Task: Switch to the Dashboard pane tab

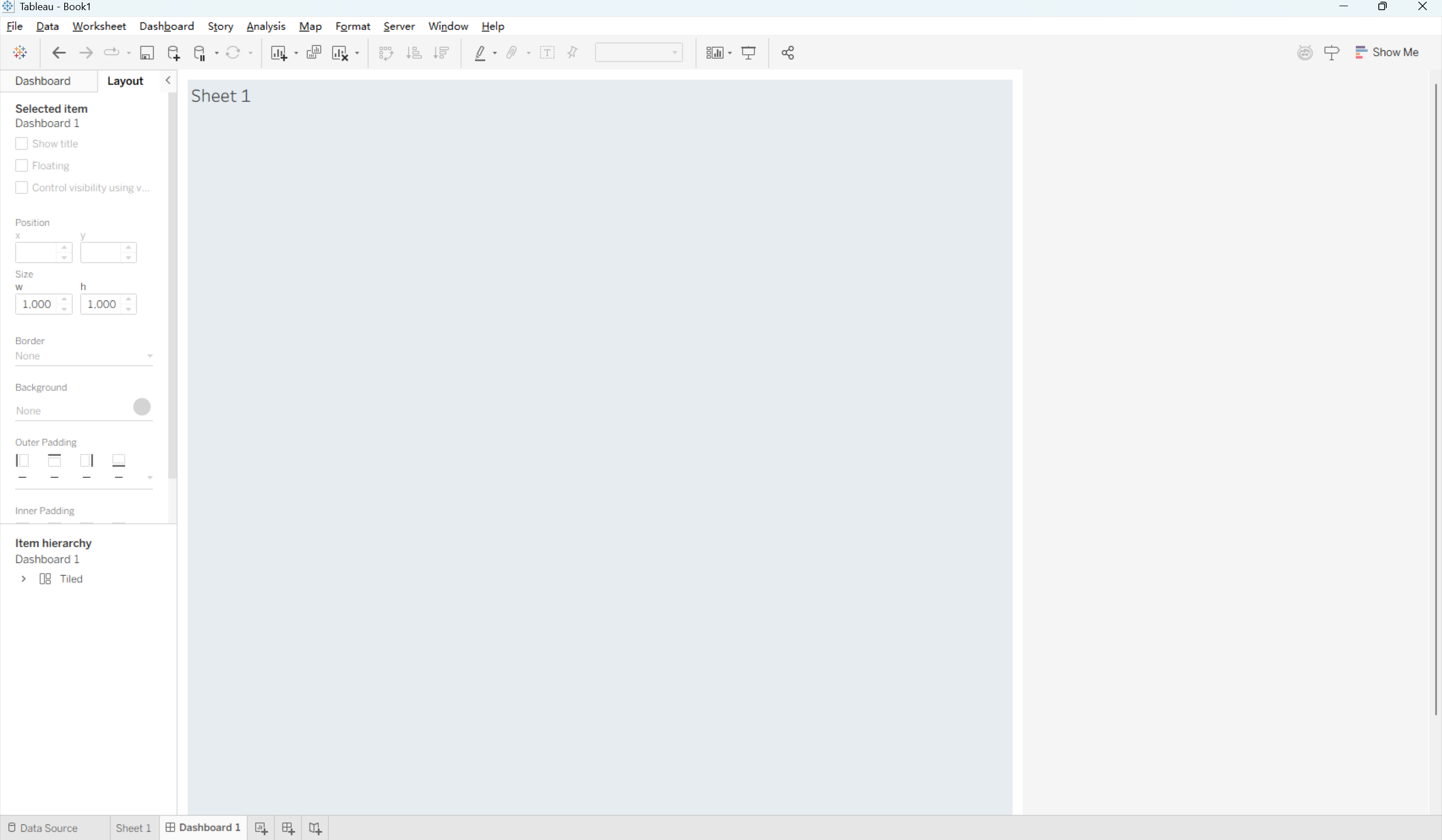Action: click(x=43, y=81)
